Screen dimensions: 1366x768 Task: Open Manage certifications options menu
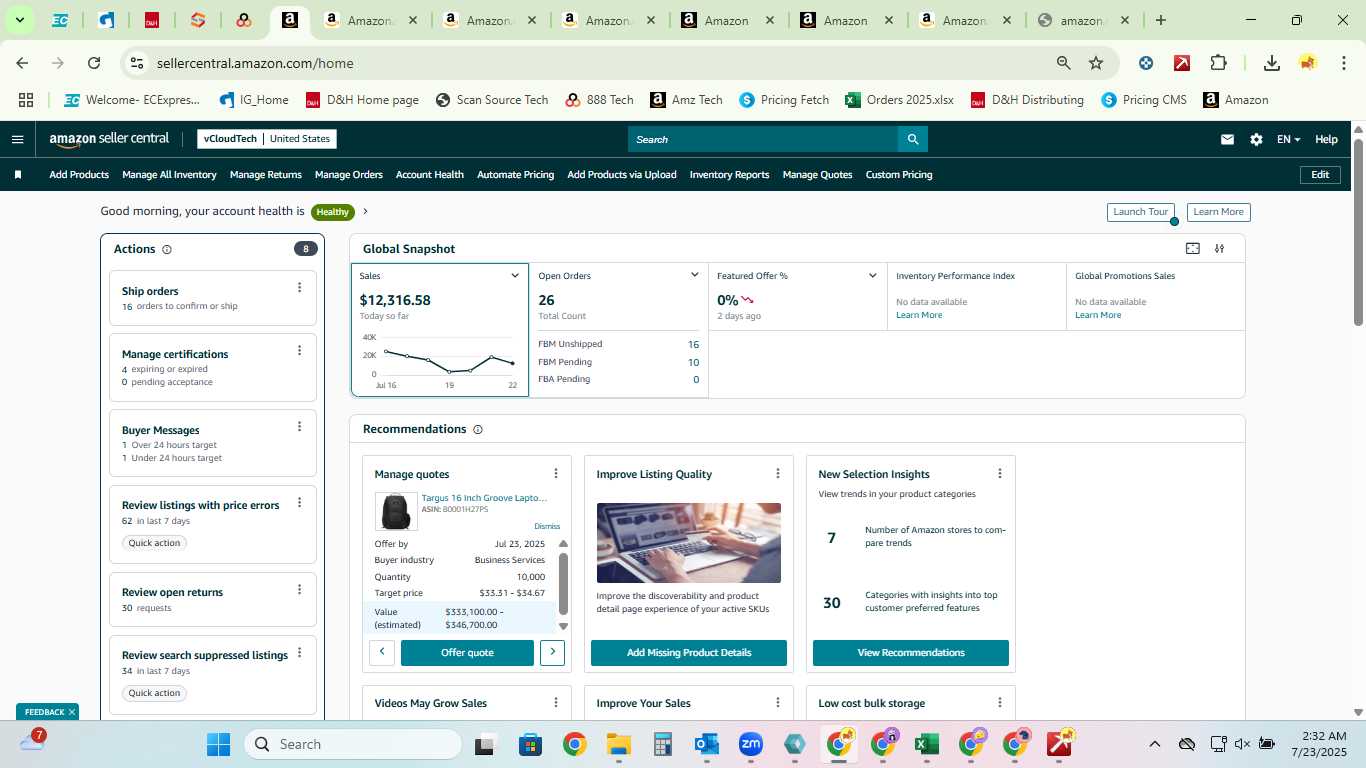click(x=299, y=351)
